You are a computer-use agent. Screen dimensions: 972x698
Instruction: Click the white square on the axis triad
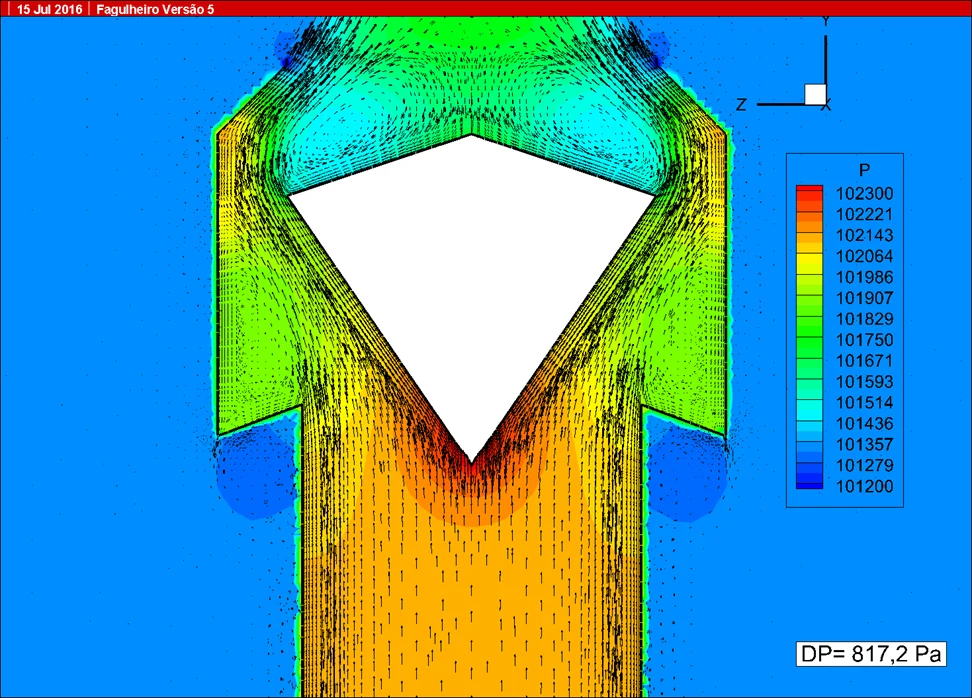tap(815, 94)
